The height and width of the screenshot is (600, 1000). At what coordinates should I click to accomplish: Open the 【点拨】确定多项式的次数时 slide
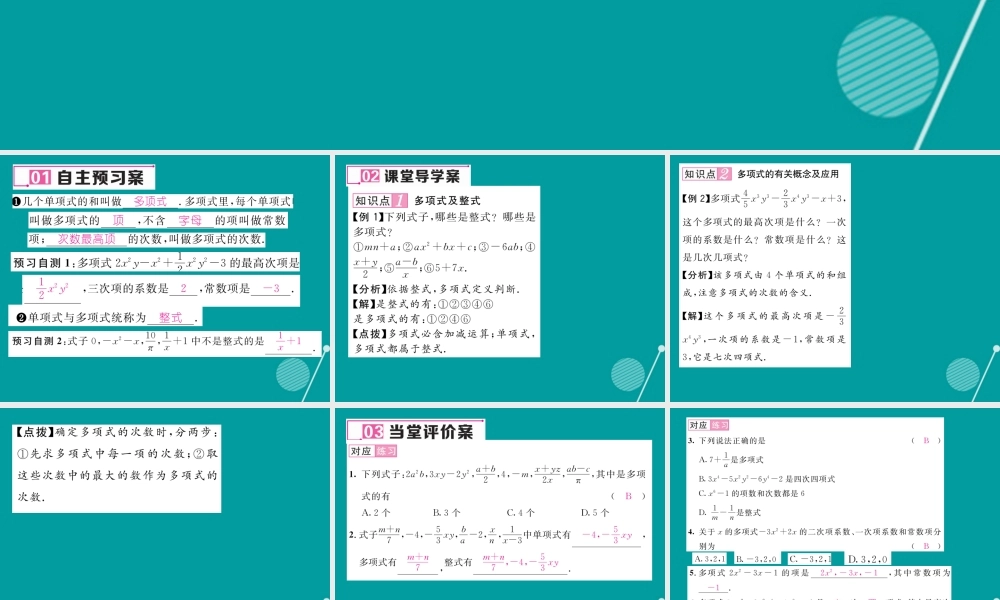165,504
